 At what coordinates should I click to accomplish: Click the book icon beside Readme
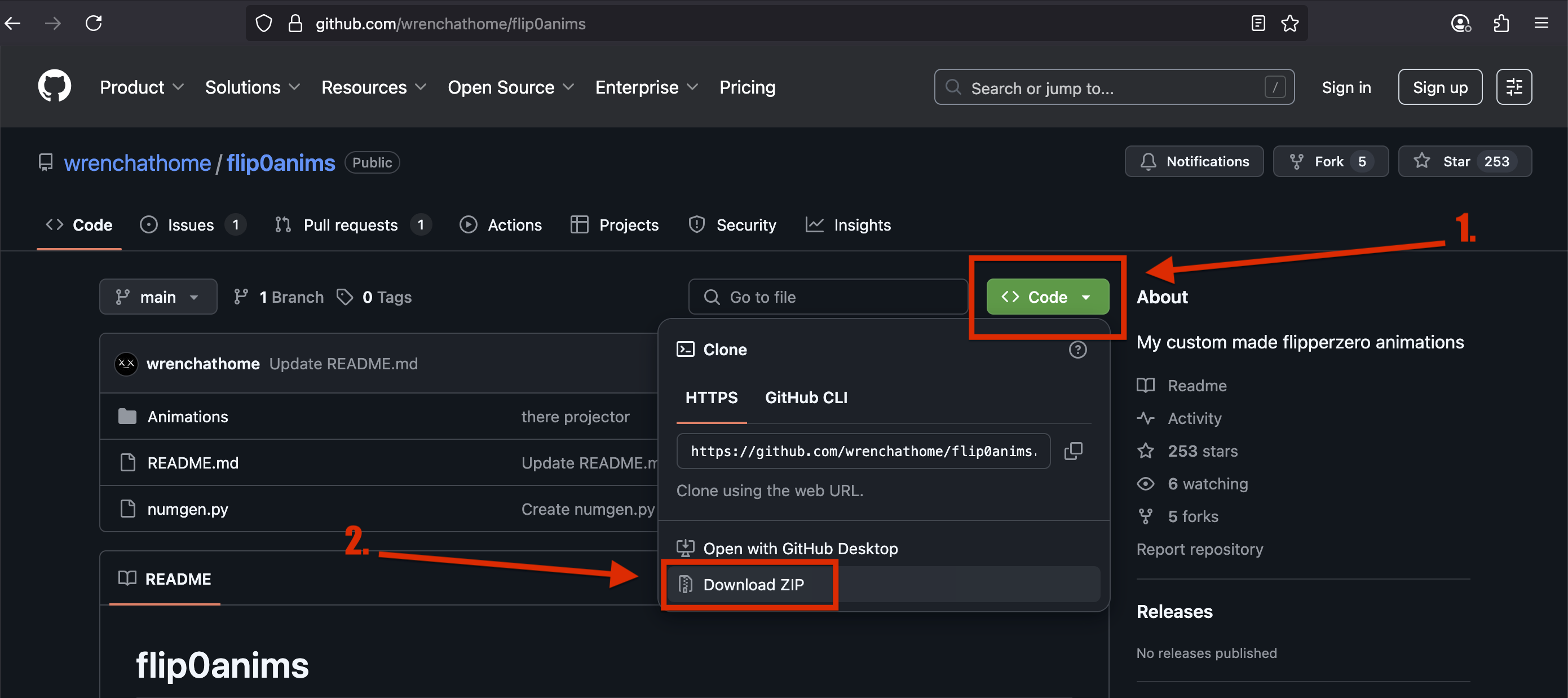point(1146,385)
